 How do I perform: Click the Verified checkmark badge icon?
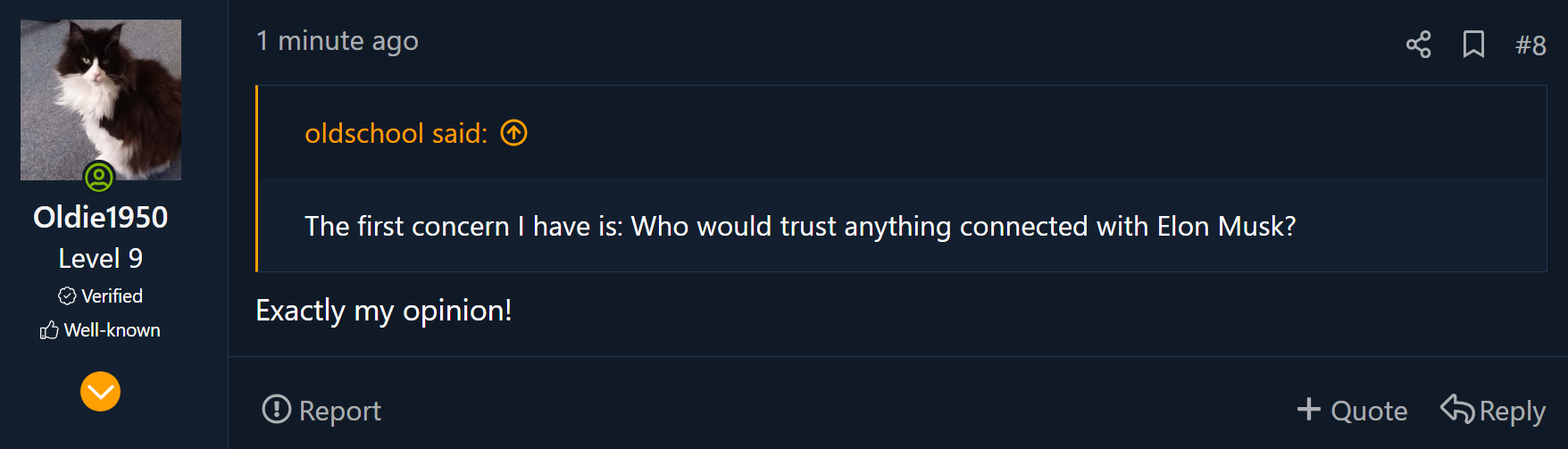[x=67, y=295]
